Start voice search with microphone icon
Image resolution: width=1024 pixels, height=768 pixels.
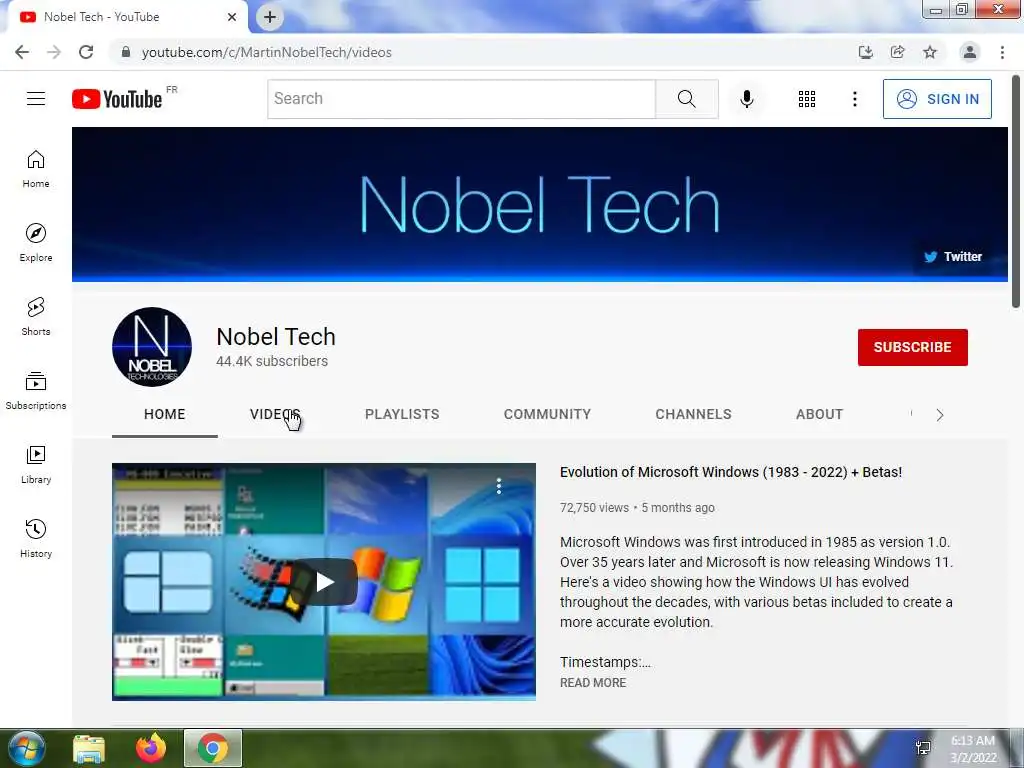coord(746,99)
